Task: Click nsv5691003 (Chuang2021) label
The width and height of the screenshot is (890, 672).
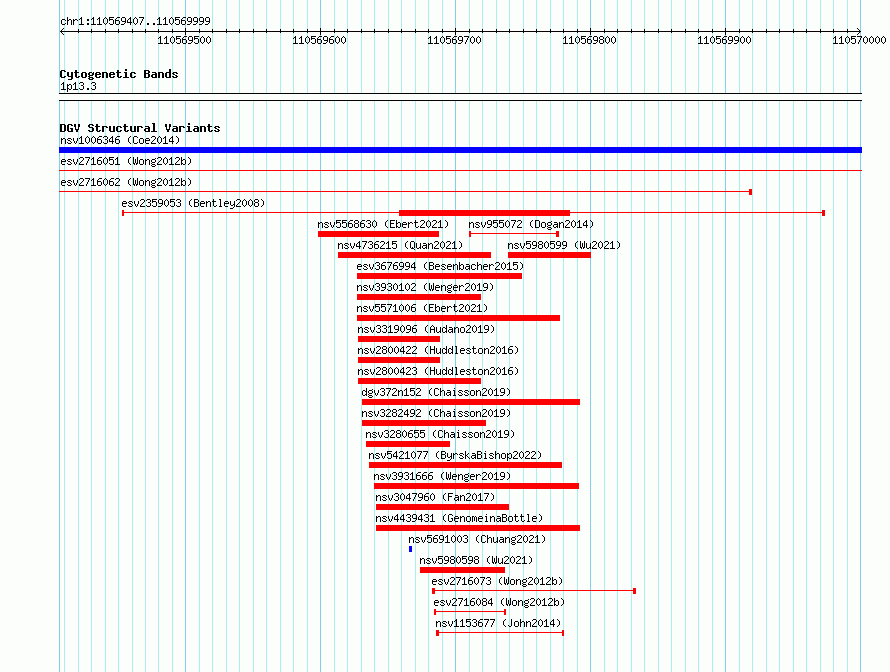Action: point(477,539)
